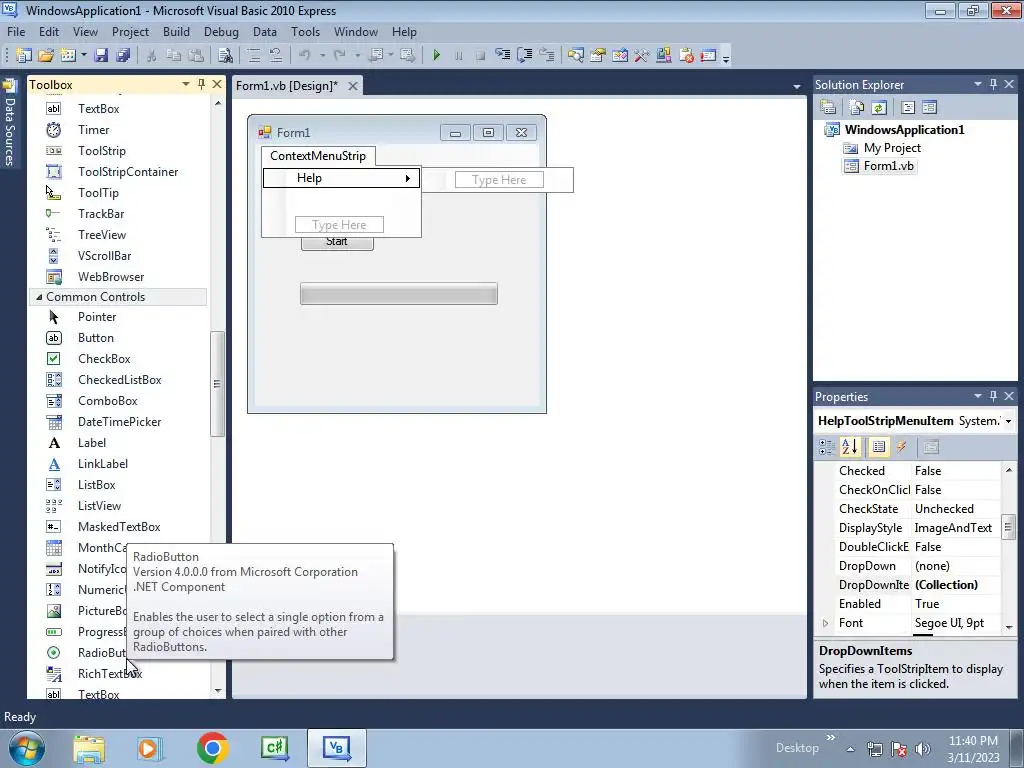The width and height of the screenshot is (1024, 768).
Task: Click the Type Here box below Help
Action: (x=339, y=225)
